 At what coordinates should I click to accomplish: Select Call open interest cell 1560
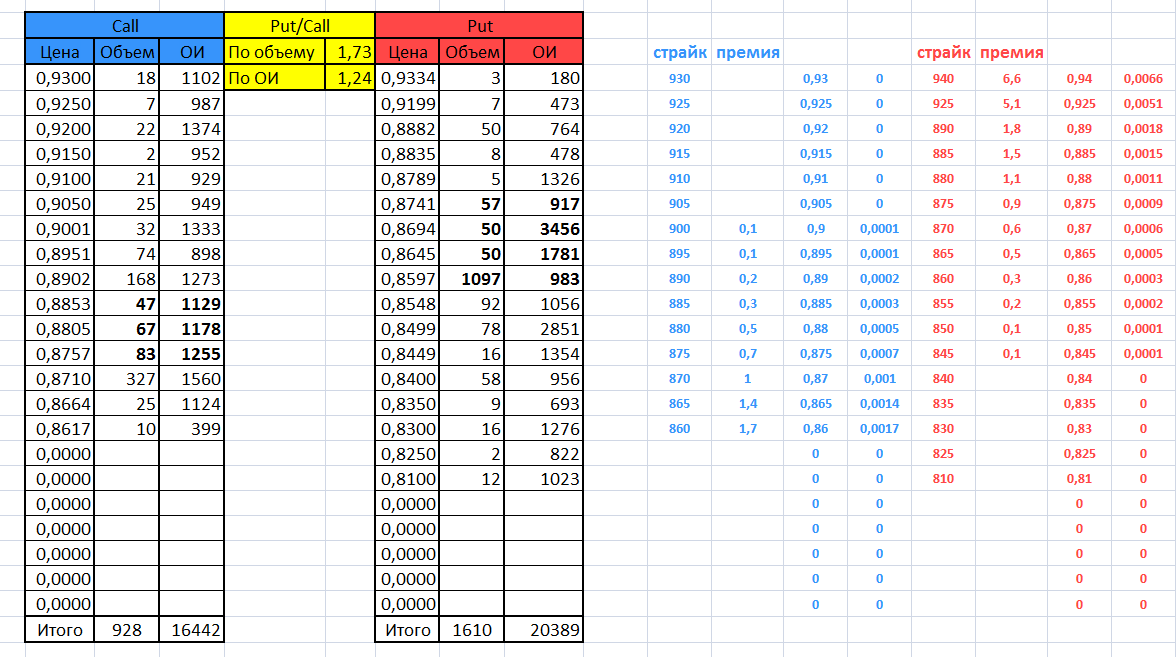point(192,379)
